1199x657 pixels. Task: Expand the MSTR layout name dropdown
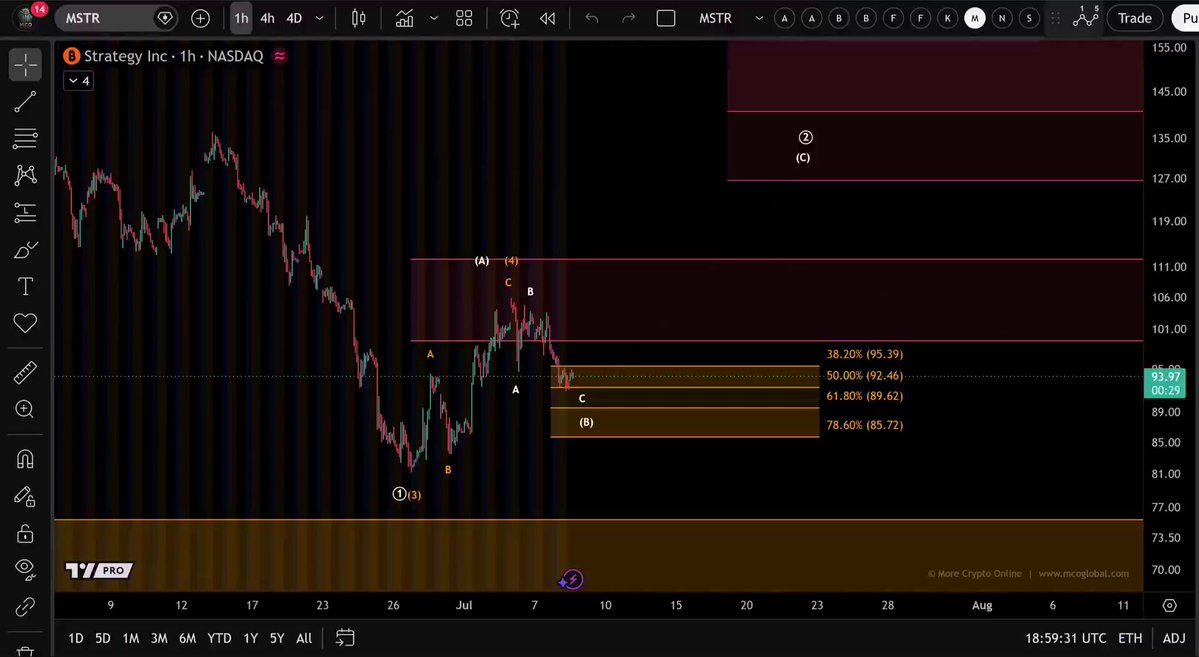click(759, 18)
